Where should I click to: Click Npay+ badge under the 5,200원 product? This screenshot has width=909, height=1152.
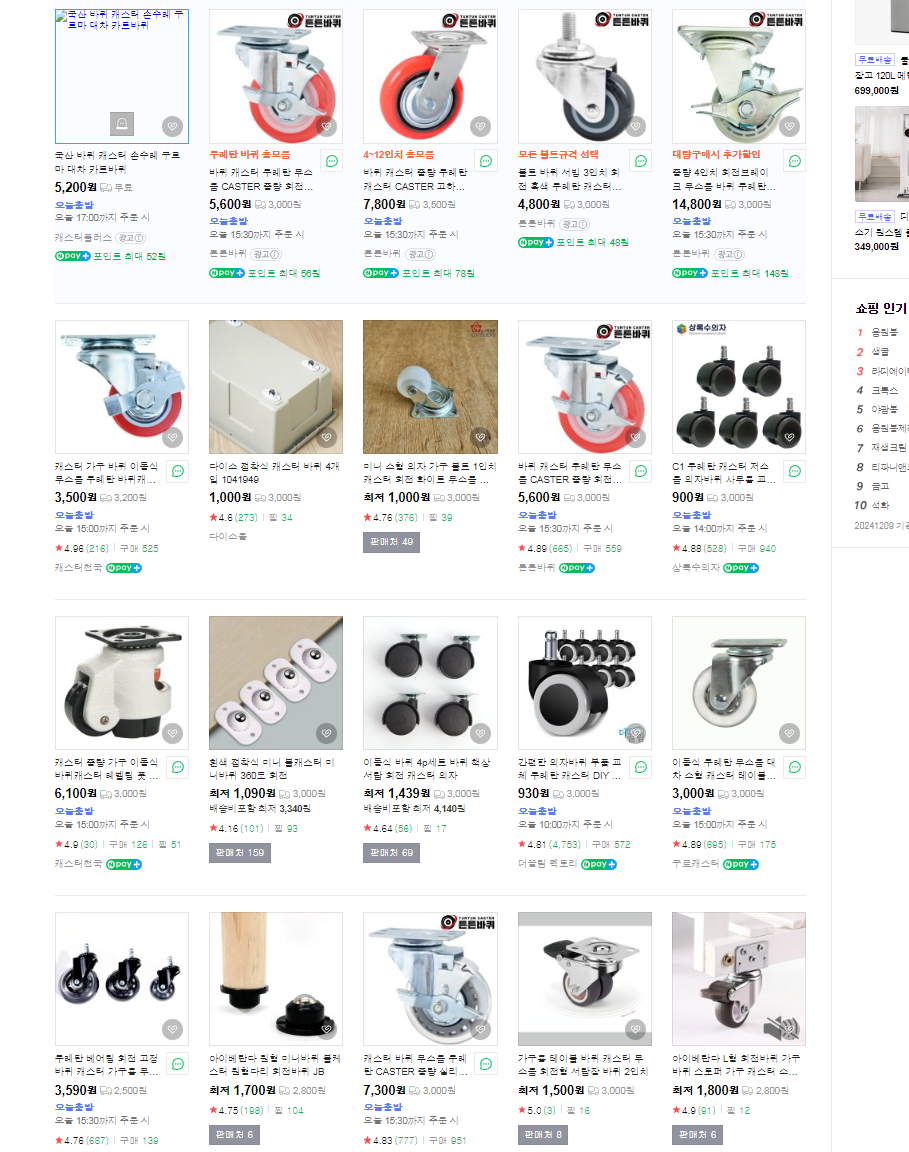73,256
